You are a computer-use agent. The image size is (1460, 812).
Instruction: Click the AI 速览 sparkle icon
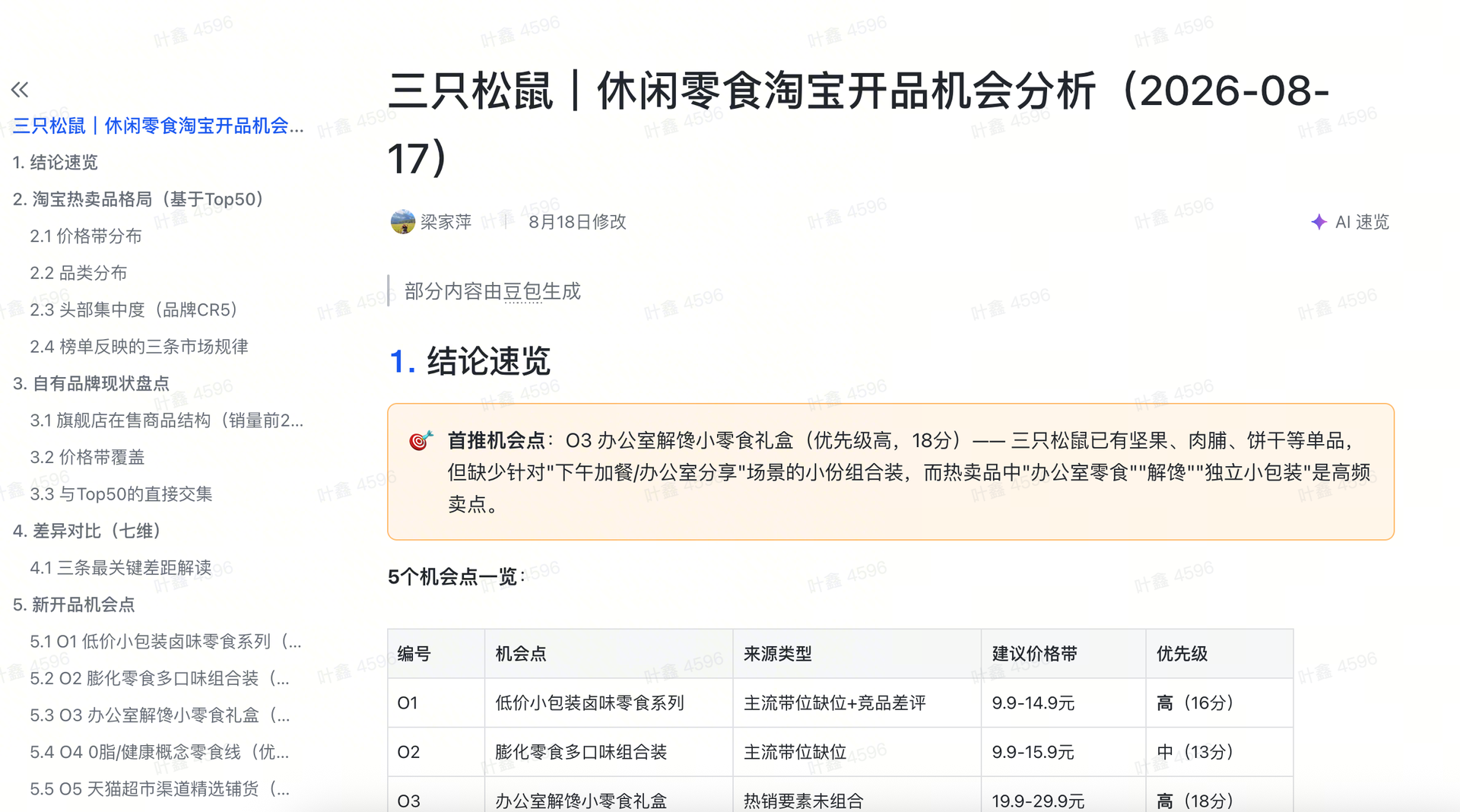1319,222
